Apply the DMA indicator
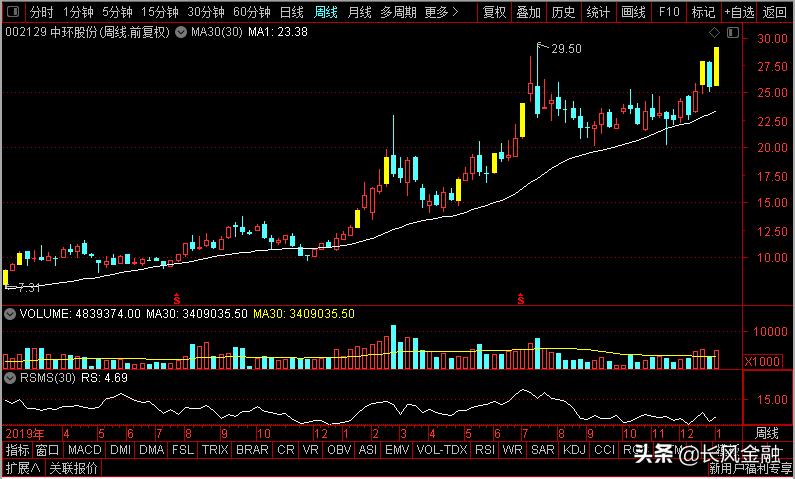This screenshot has height=479, width=795. pyautogui.click(x=152, y=450)
